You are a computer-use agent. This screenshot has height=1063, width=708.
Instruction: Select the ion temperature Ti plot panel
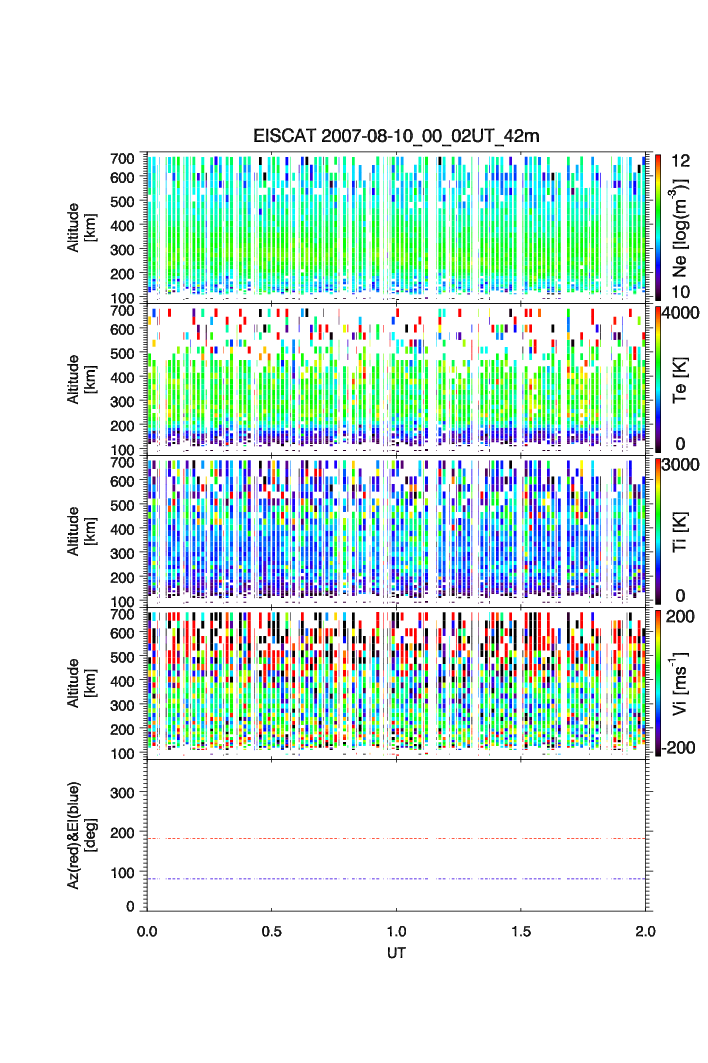tap(396, 530)
